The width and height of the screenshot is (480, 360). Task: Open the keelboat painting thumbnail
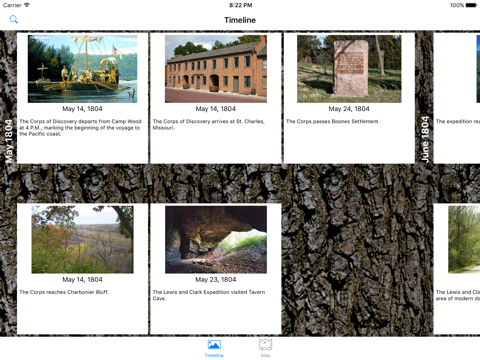[82, 69]
